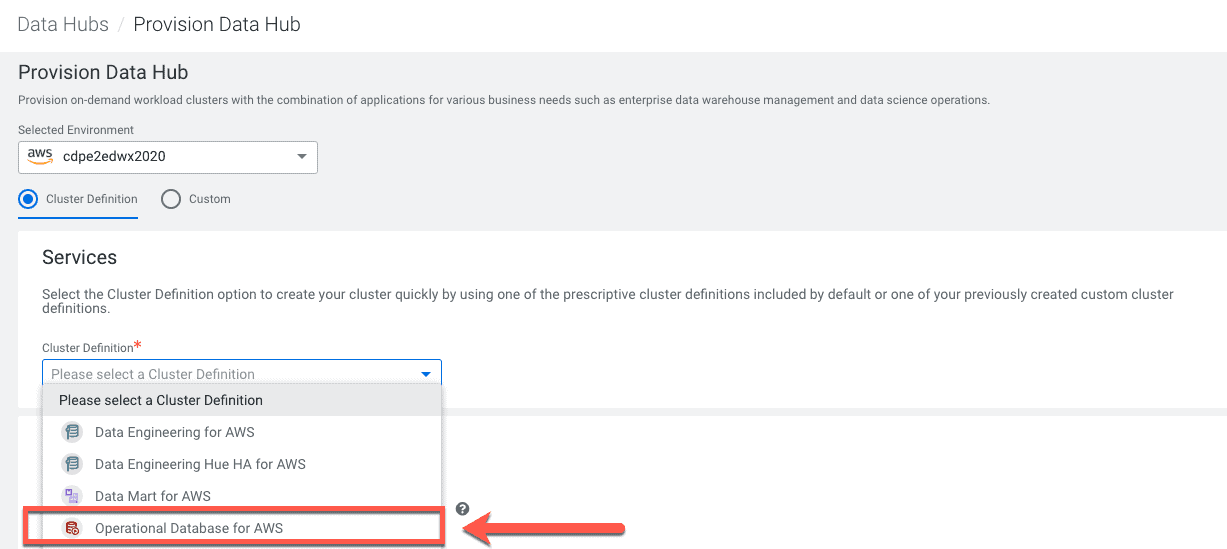This screenshot has height=549, width=1227.
Task: Click the environment dropdown caret arrow
Action: point(302,157)
